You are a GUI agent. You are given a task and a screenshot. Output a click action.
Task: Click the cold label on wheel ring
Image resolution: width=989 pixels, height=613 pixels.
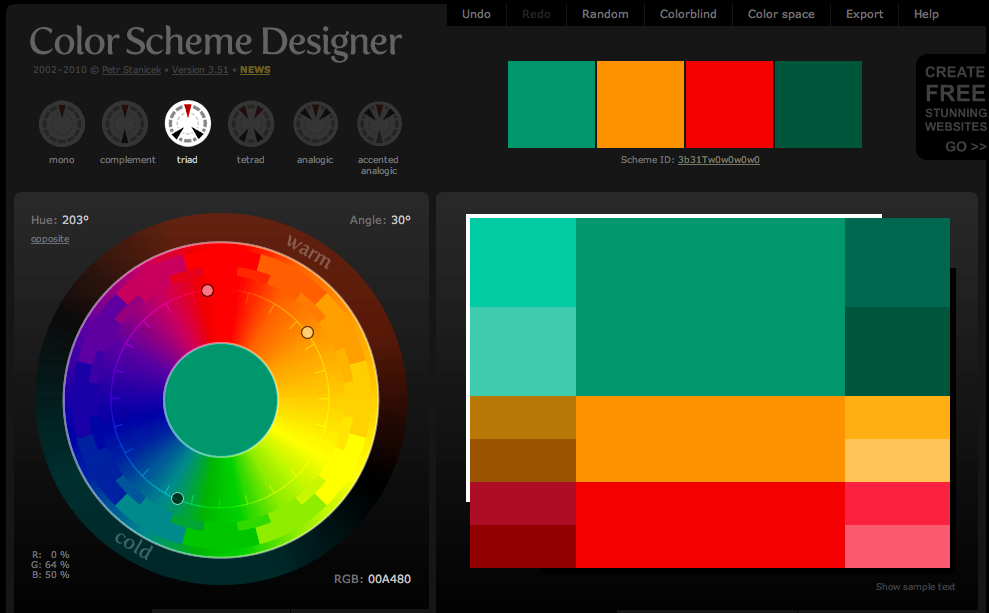(x=134, y=545)
